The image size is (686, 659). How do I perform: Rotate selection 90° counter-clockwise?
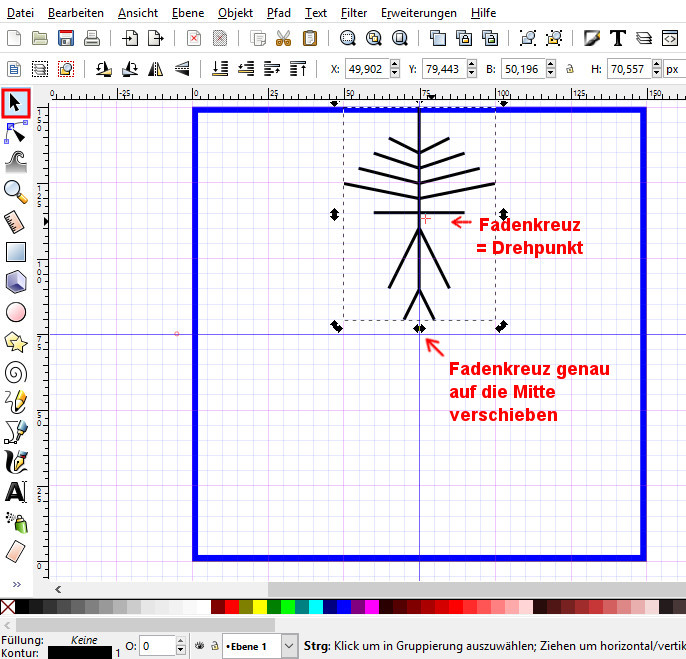[104, 69]
